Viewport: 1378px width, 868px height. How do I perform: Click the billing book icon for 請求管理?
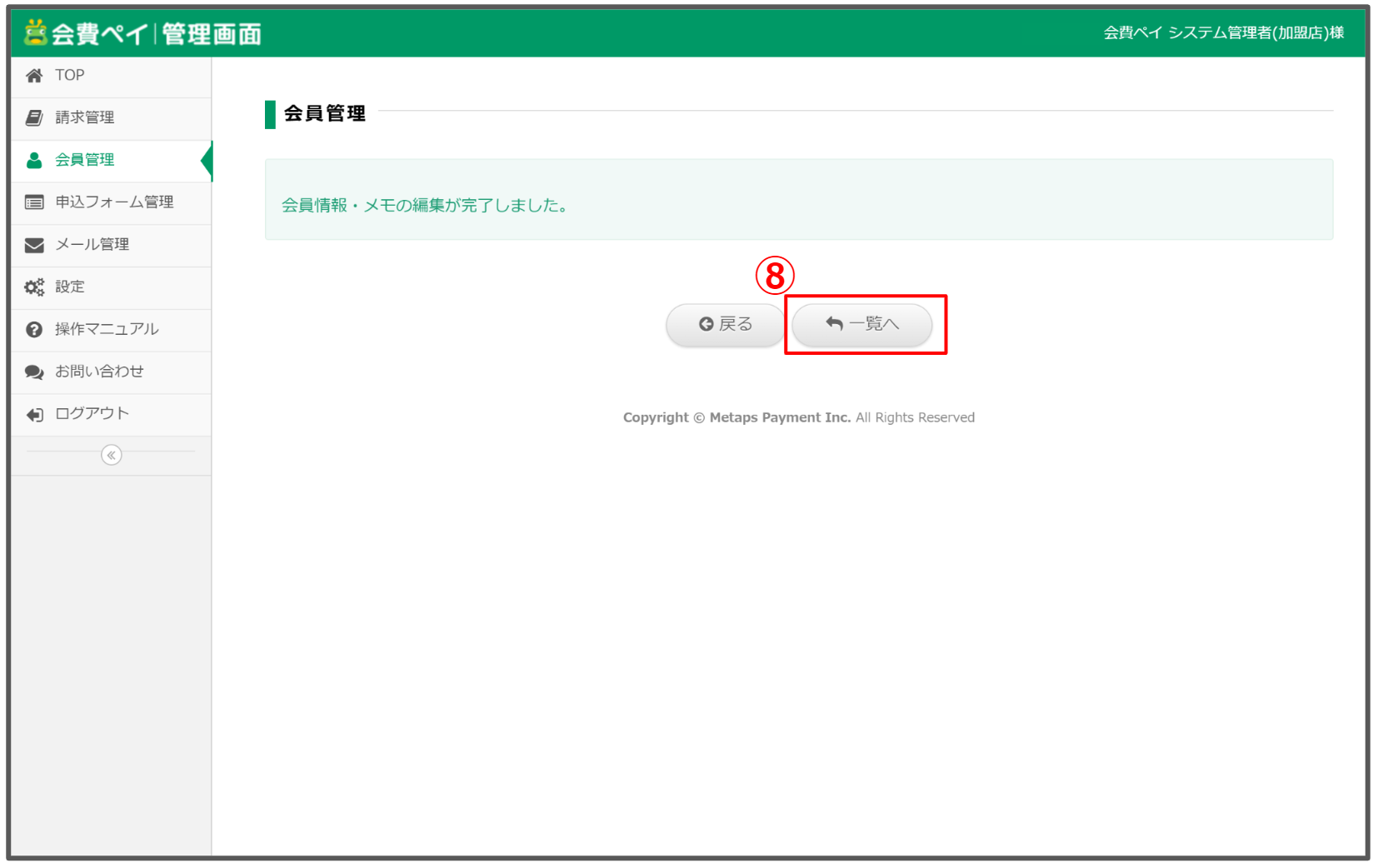click(x=34, y=117)
